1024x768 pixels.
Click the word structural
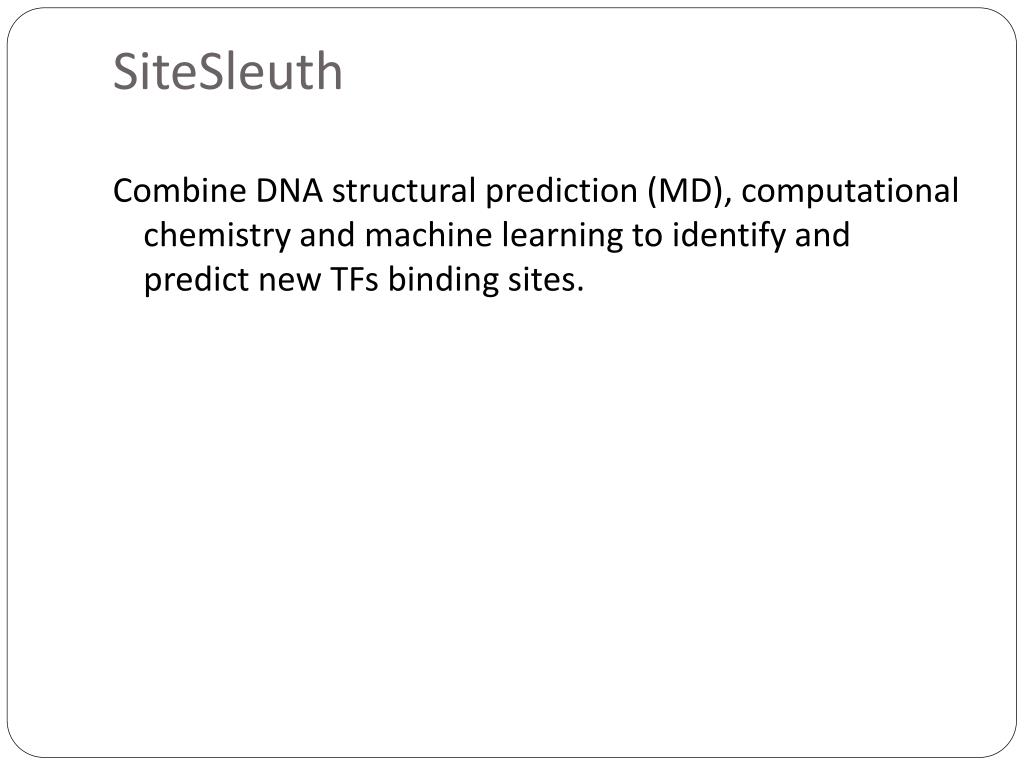pos(404,191)
